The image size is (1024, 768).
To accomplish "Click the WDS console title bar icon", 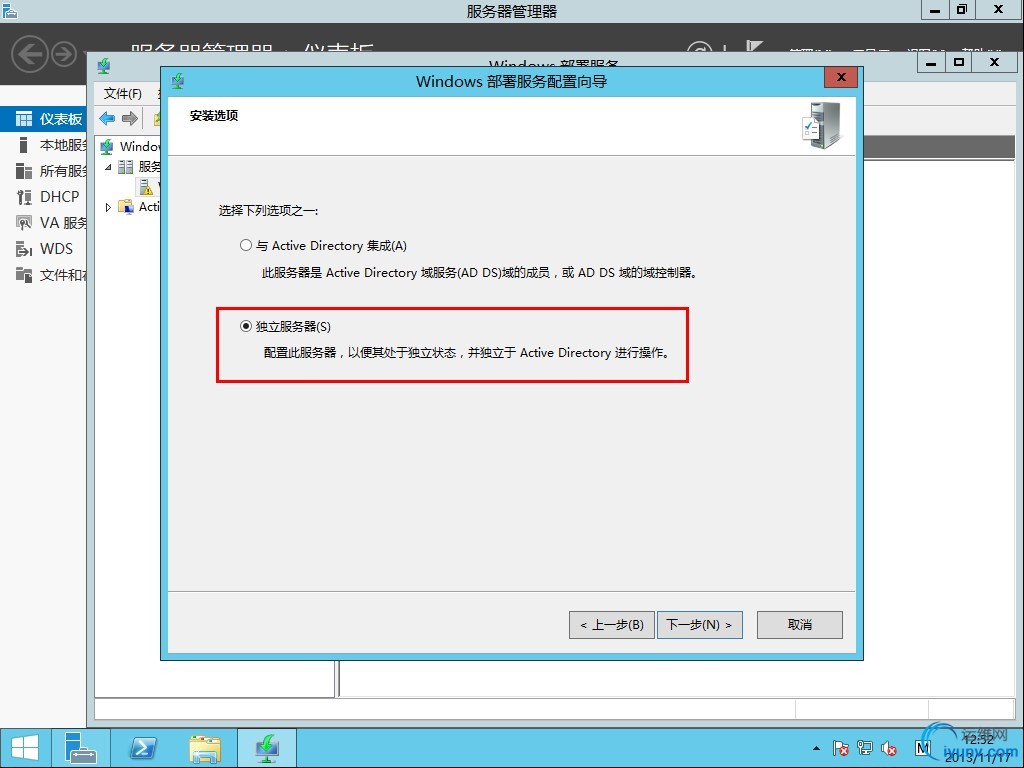I will click(x=104, y=65).
